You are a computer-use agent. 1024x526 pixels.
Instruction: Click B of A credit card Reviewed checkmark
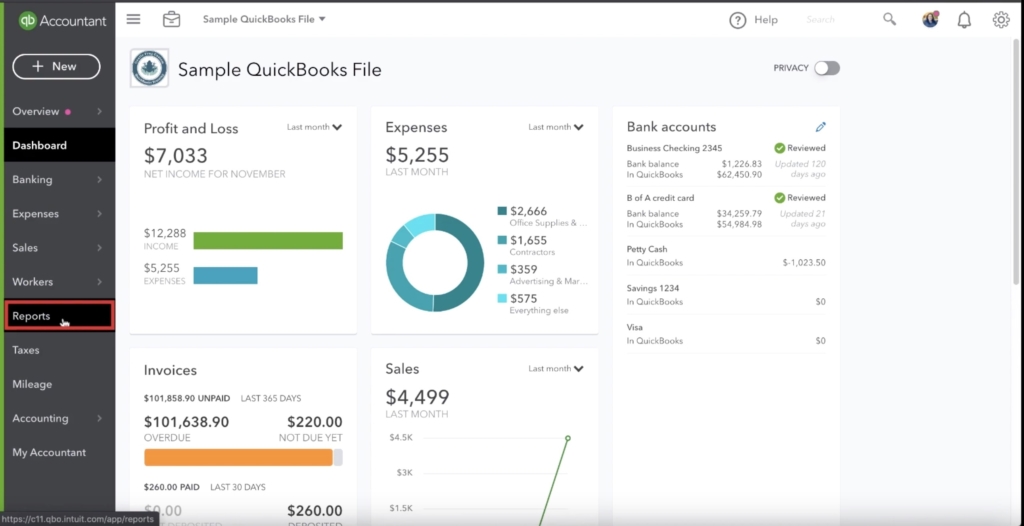[779, 198]
